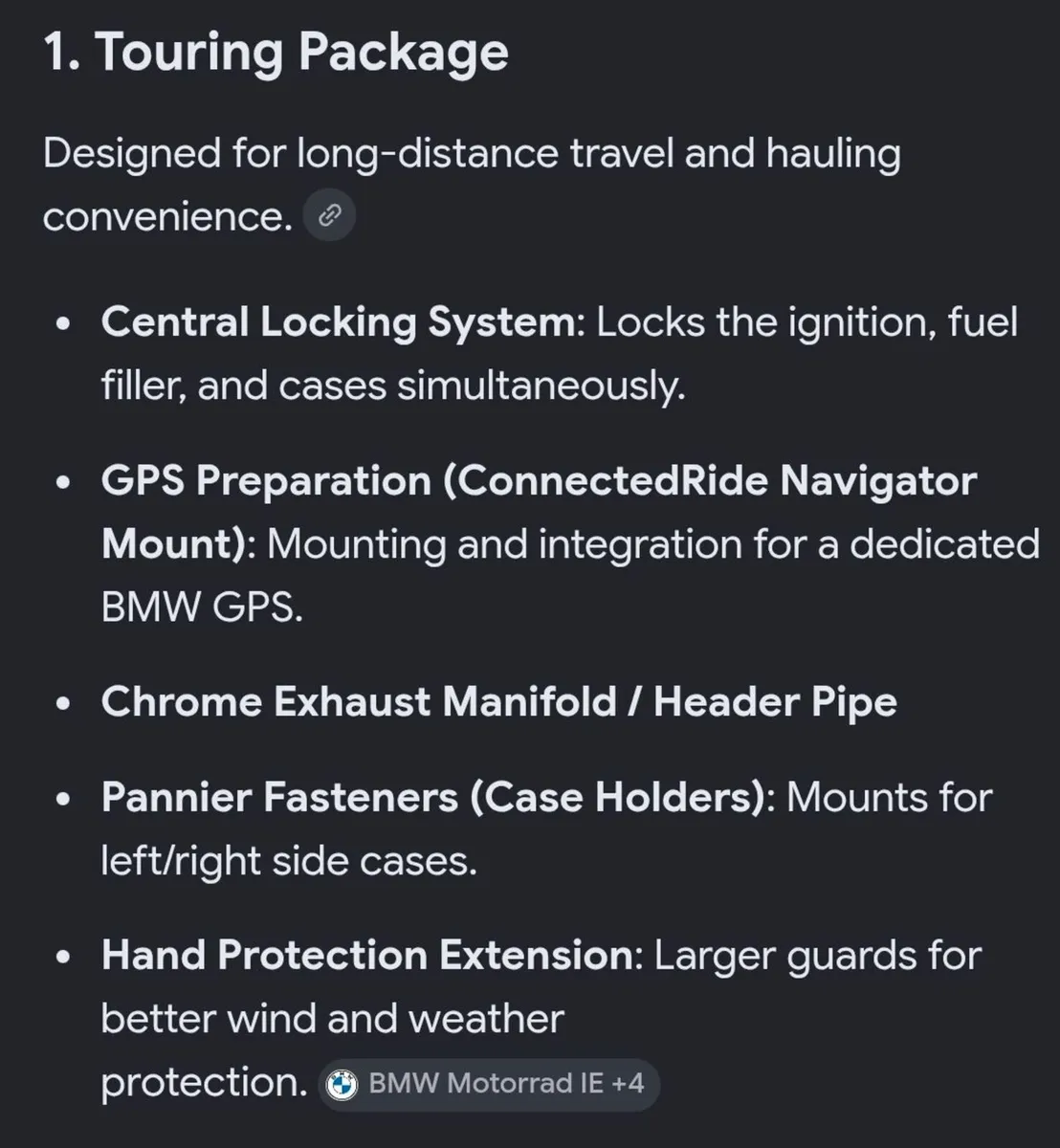Click the BMW logo in the source chip
The width and height of the screenshot is (1060, 1148).
pyautogui.click(x=342, y=1084)
